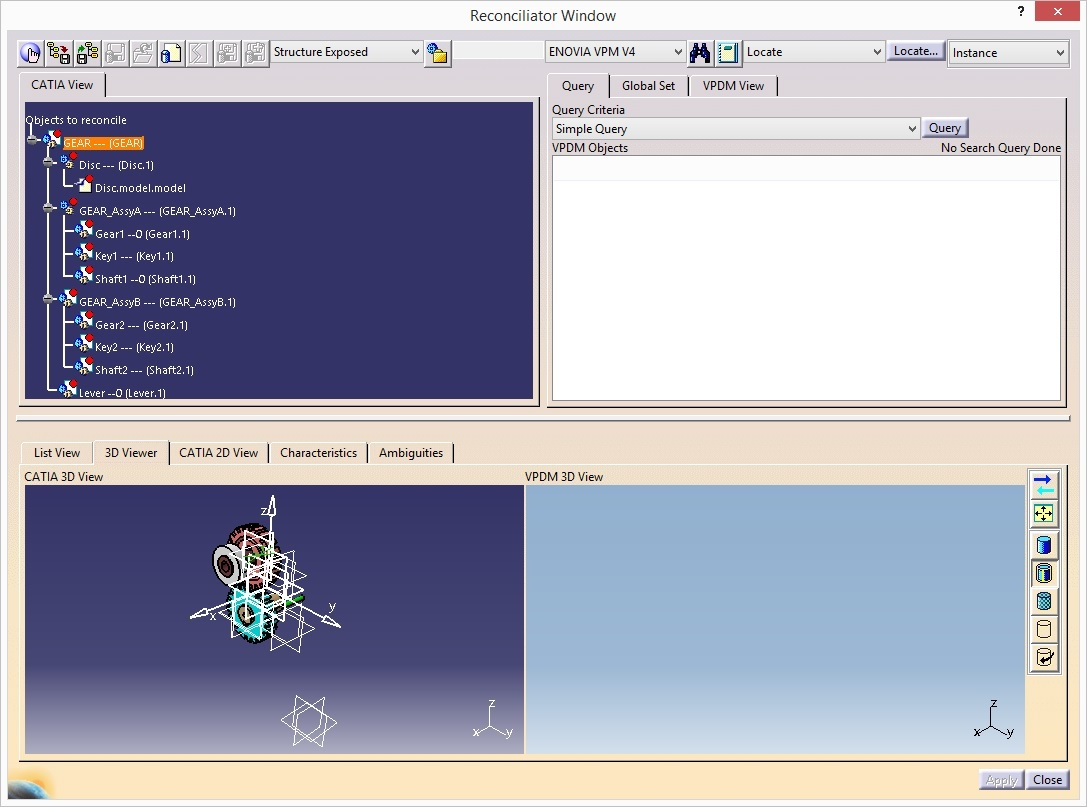Click the Locate... button
Image resolution: width=1087 pixels, height=807 pixels.
(915, 51)
